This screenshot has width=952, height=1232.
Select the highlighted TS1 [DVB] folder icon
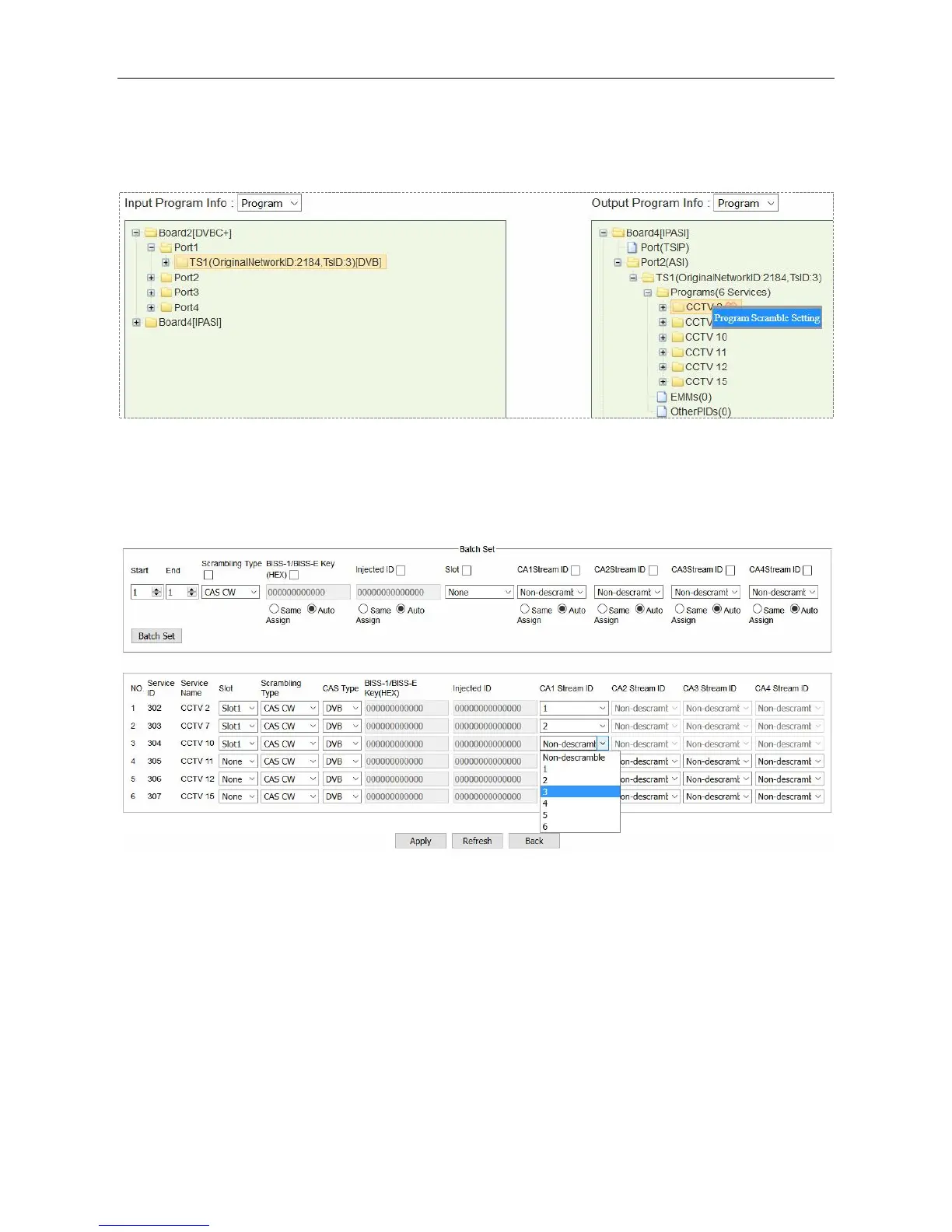point(182,262)
